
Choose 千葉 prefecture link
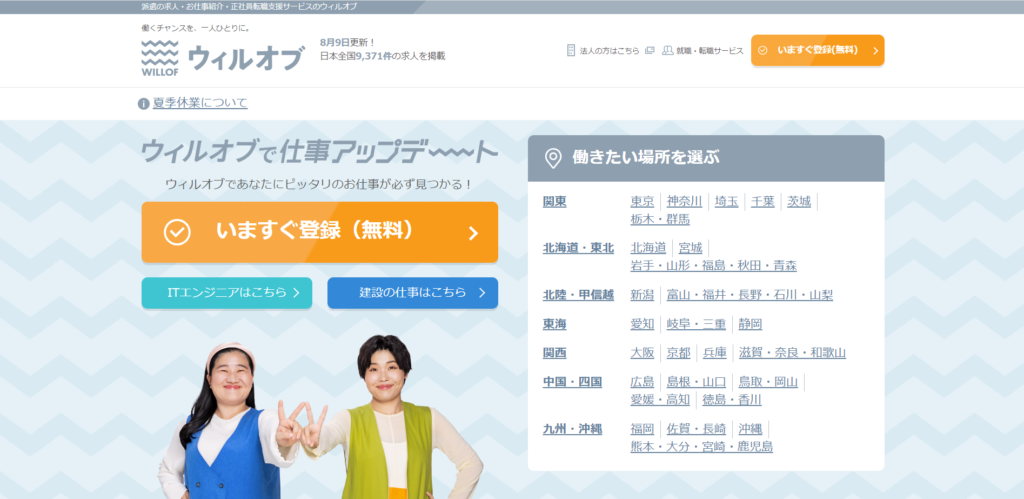(x=763, y=201)
